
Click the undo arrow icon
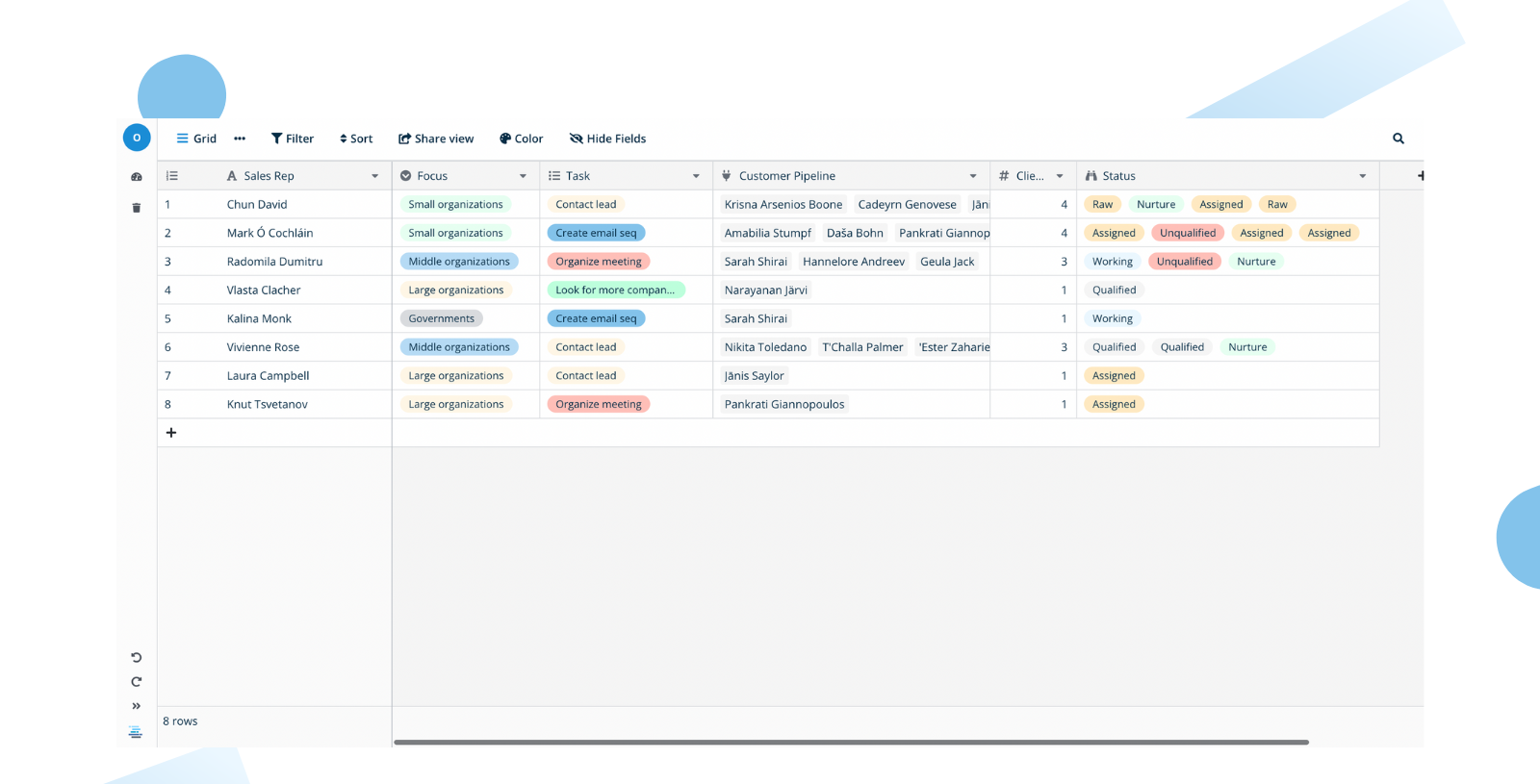point(137,658)
